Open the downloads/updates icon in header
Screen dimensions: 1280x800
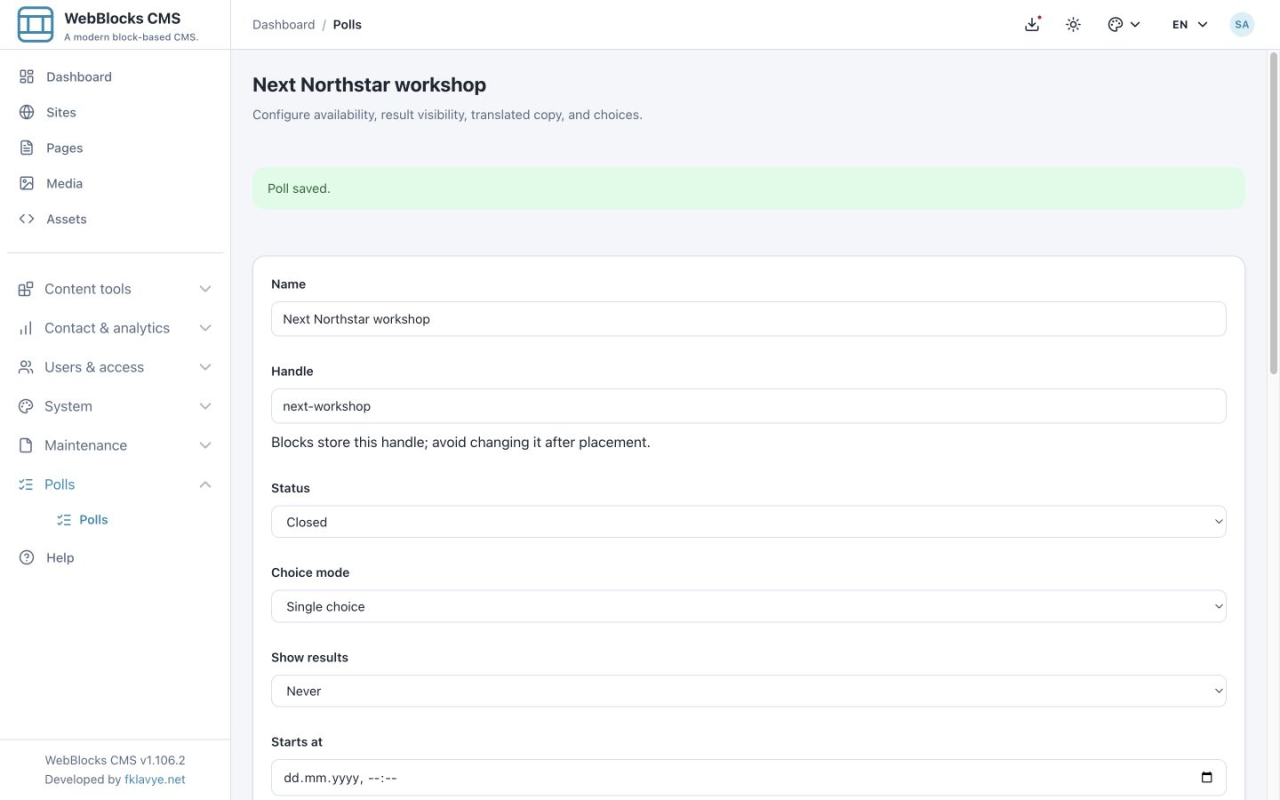tap(1033, 24)
